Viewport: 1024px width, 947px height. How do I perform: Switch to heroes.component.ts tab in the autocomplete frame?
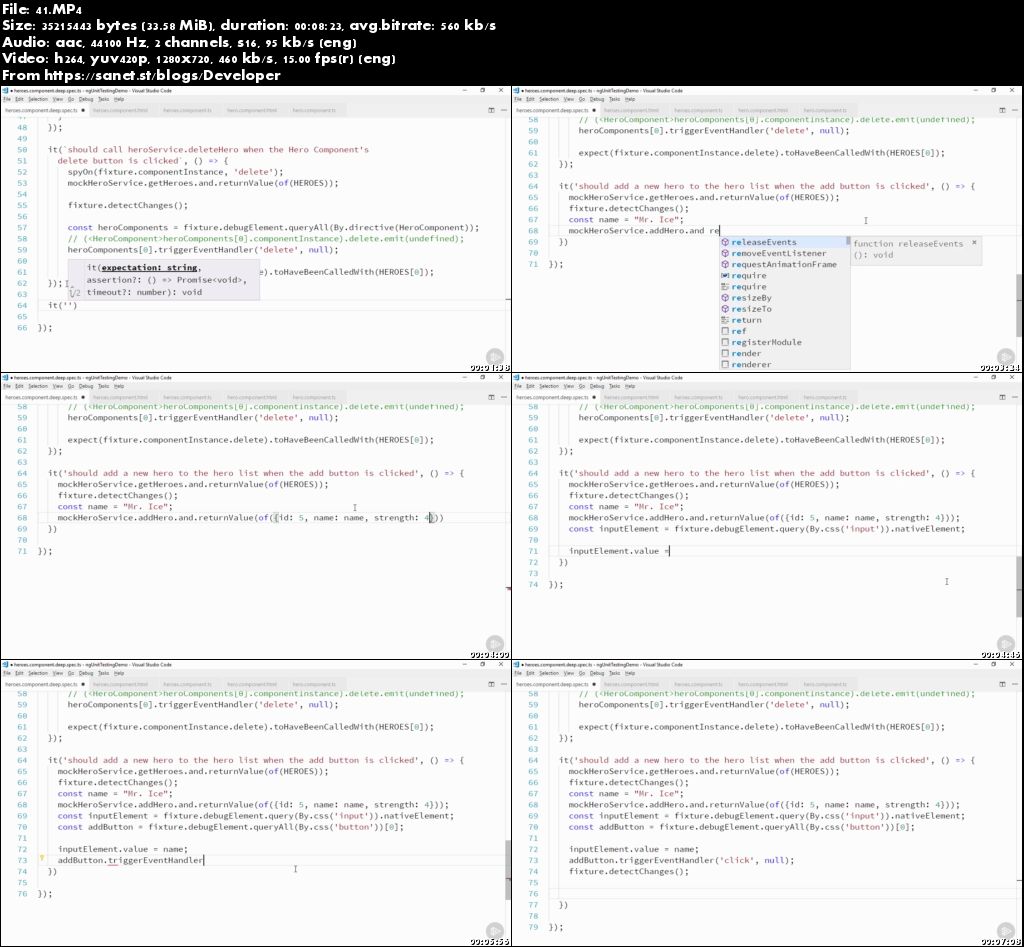698,110
